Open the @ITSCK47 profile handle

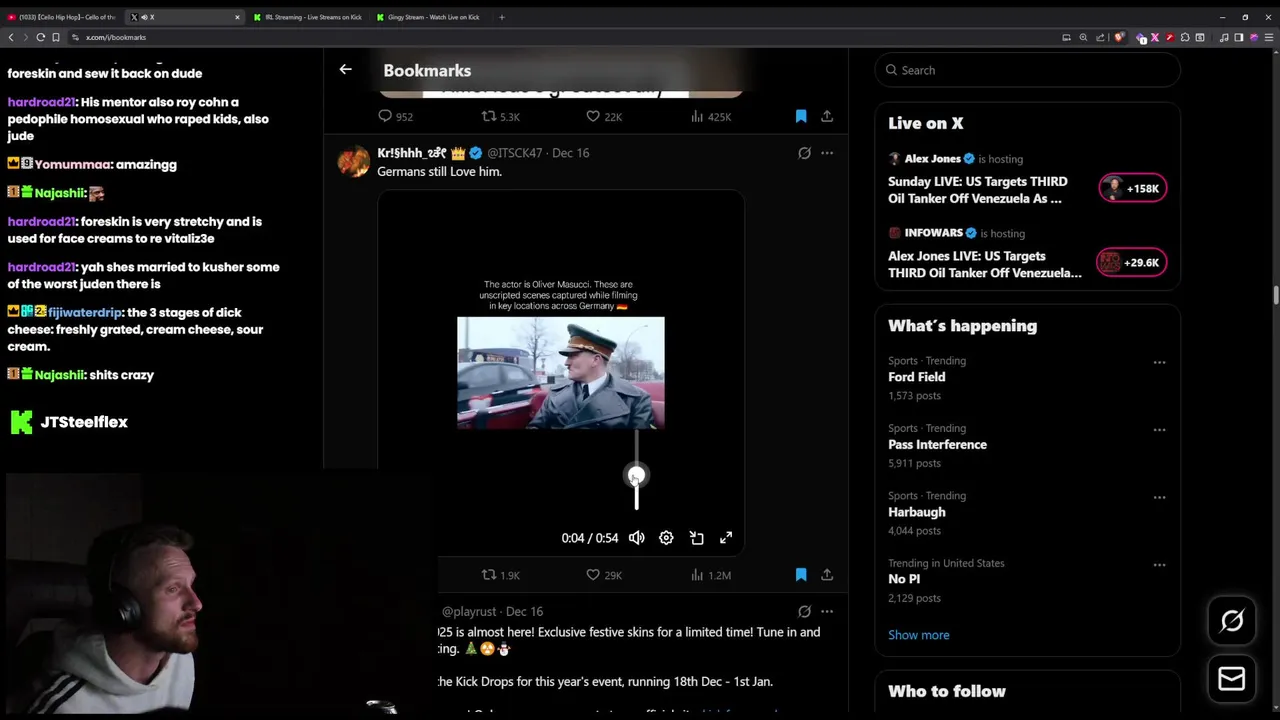pyautogui.click(x=515, y=153)
